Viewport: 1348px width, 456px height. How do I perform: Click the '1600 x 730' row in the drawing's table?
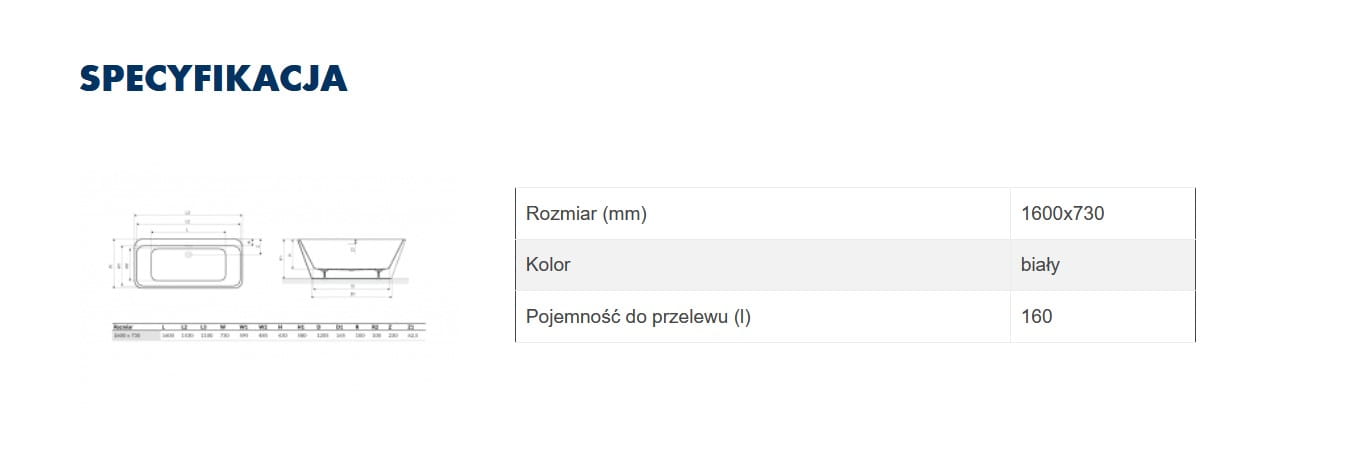click(126, 336)
